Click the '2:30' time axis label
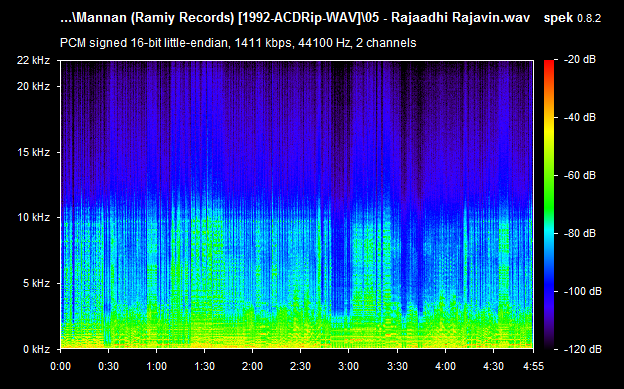Viewport: 624px width, 389px height. (x=300, y=366)
